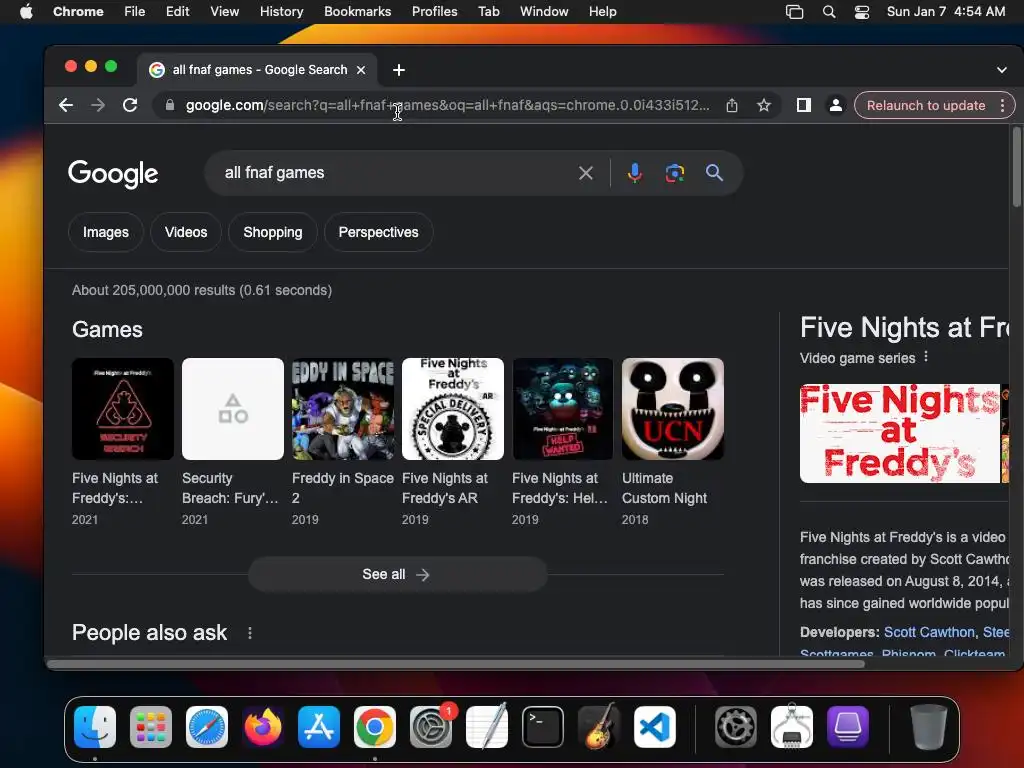Screen dimensions: 1024x768
Task: Open the Apple menu
Action: coord(26,12)
